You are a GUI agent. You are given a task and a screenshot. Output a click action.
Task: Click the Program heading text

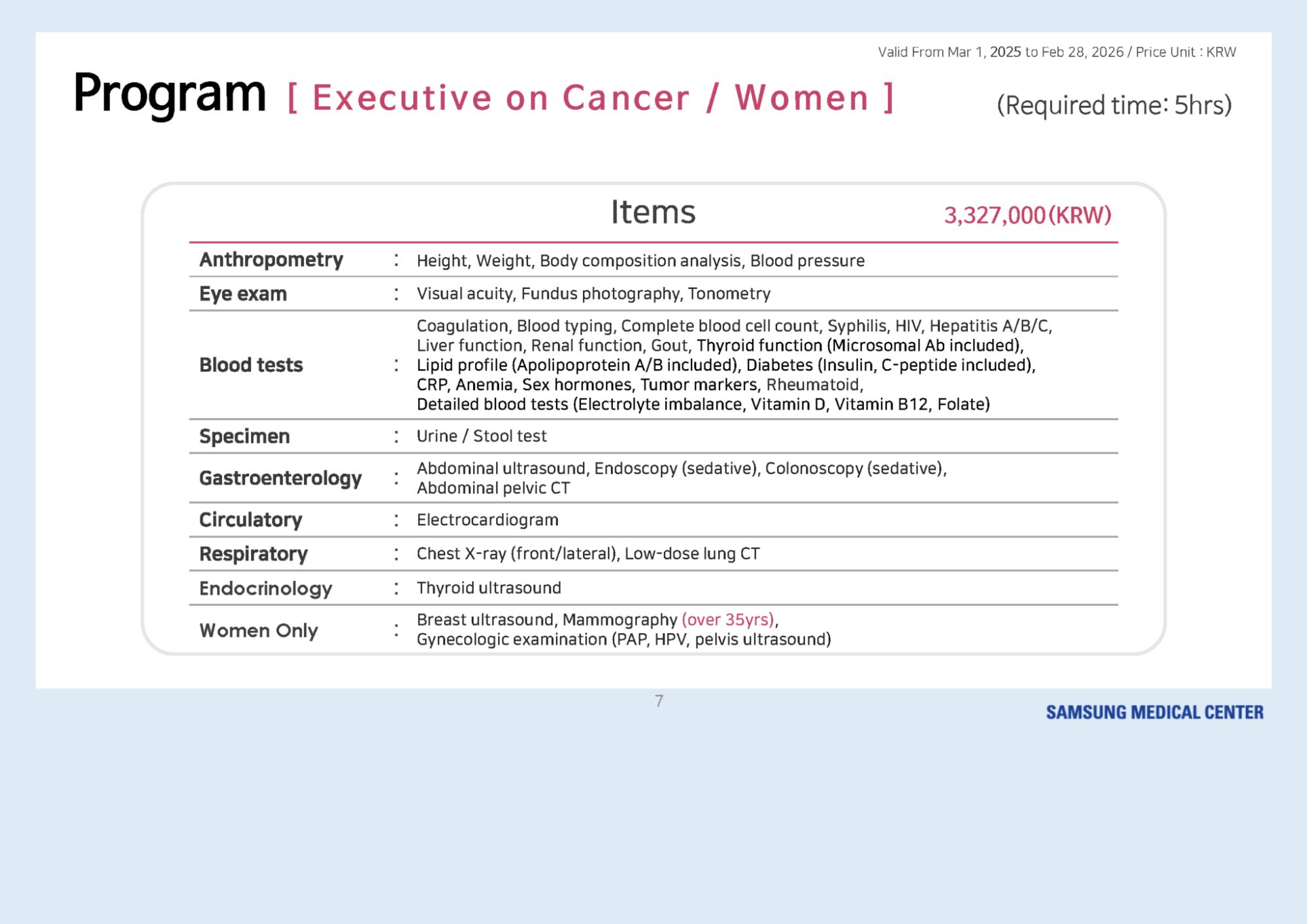(x=169, y=94)
